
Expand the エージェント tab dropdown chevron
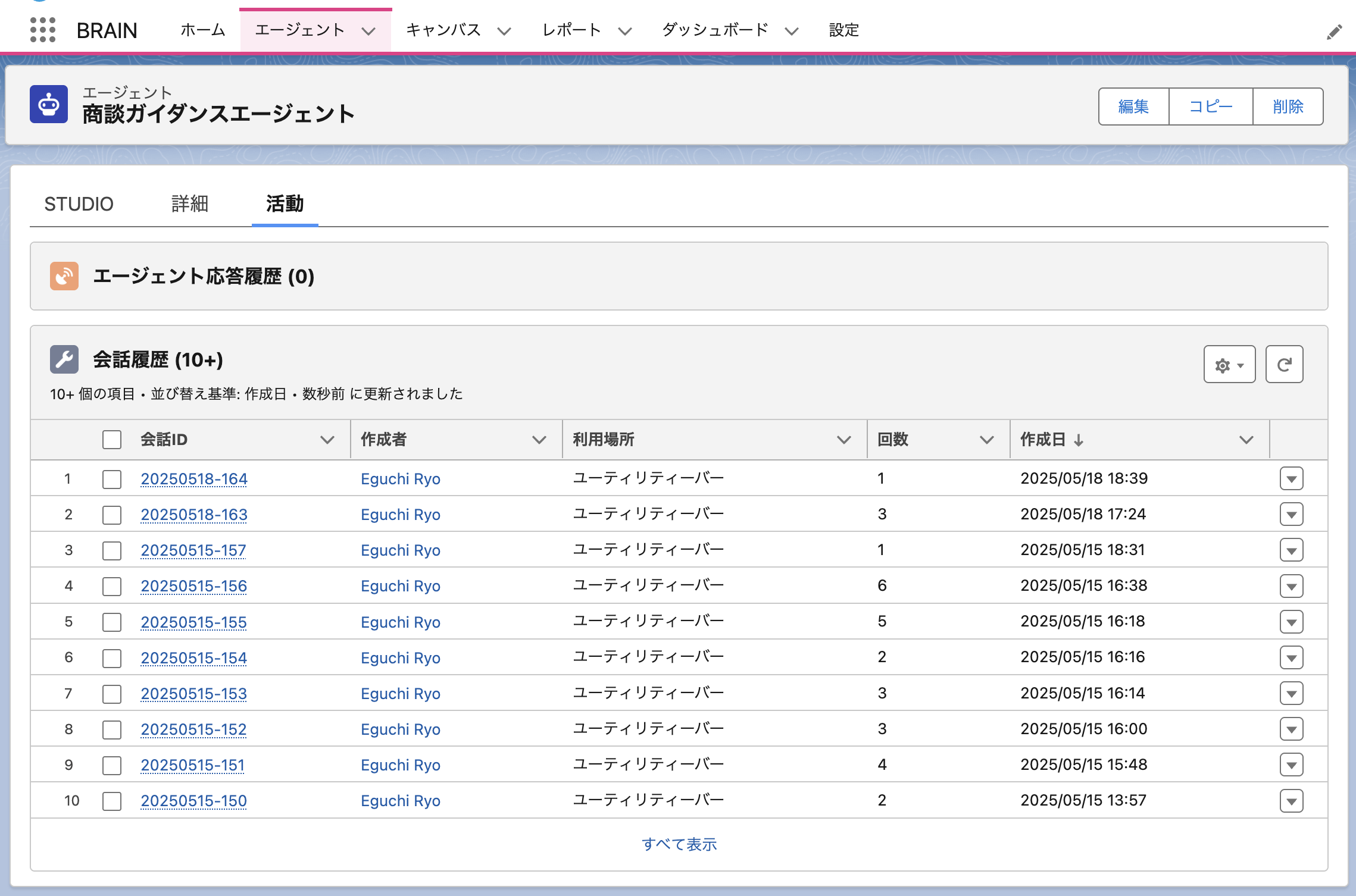click(x=369, y=31)
